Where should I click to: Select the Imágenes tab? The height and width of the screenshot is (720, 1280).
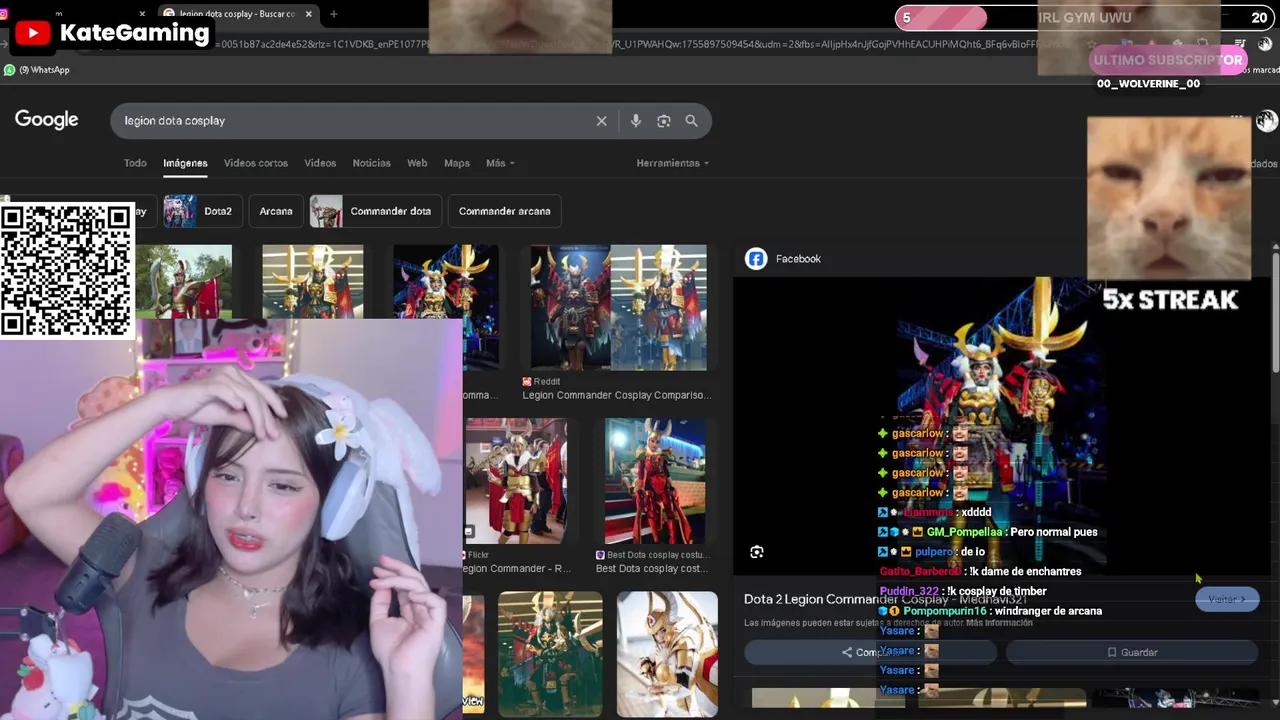coord(185,163)
